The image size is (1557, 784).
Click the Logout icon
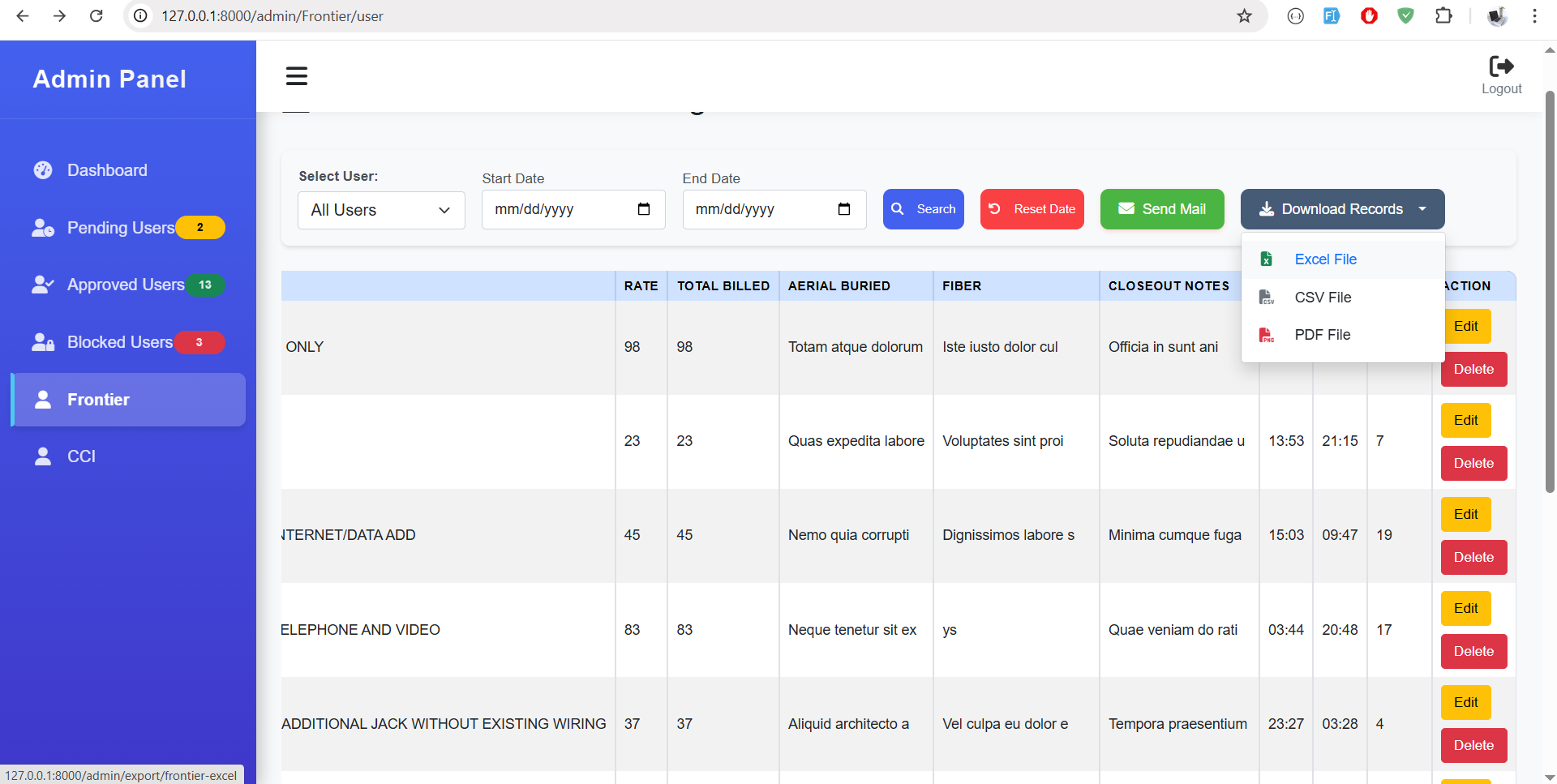click(x=1501, y=66)
